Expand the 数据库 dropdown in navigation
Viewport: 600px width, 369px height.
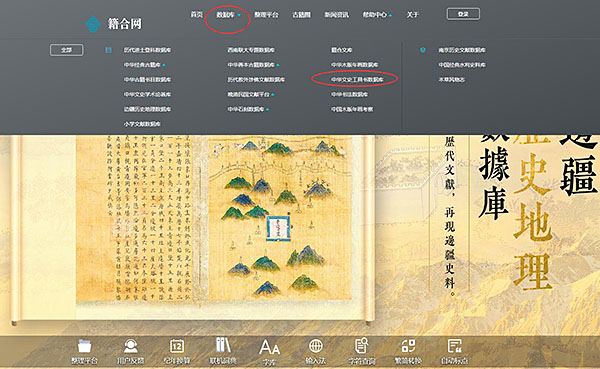(228, 15)
